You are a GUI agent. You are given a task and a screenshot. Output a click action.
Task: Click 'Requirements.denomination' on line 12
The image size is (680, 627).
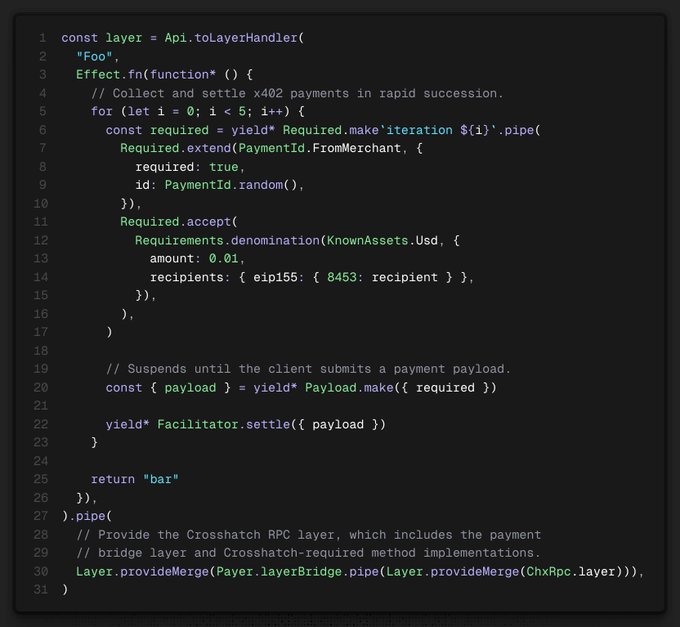coord(227,240)
